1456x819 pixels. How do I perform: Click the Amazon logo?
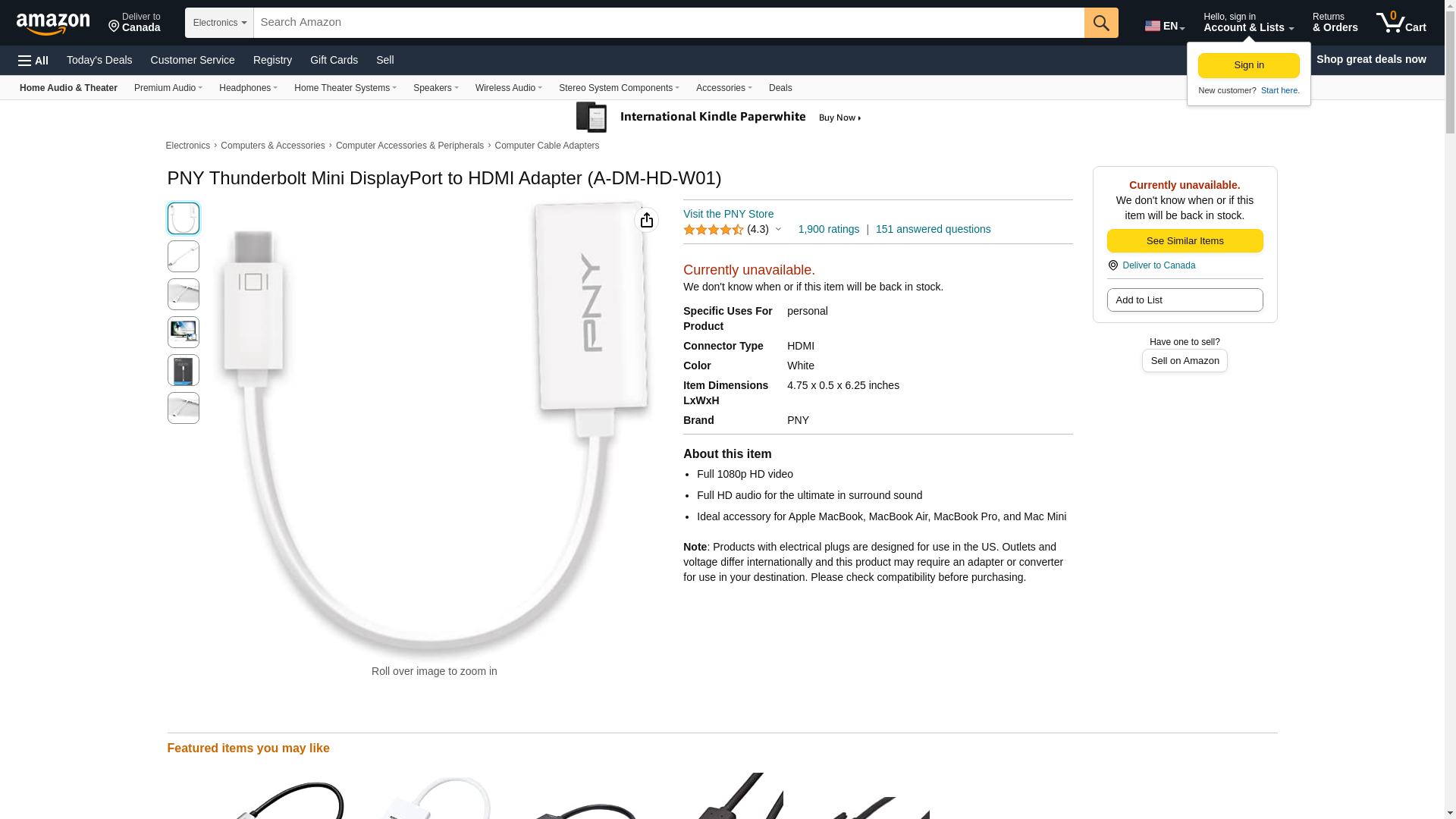click(x=53, y=24)
